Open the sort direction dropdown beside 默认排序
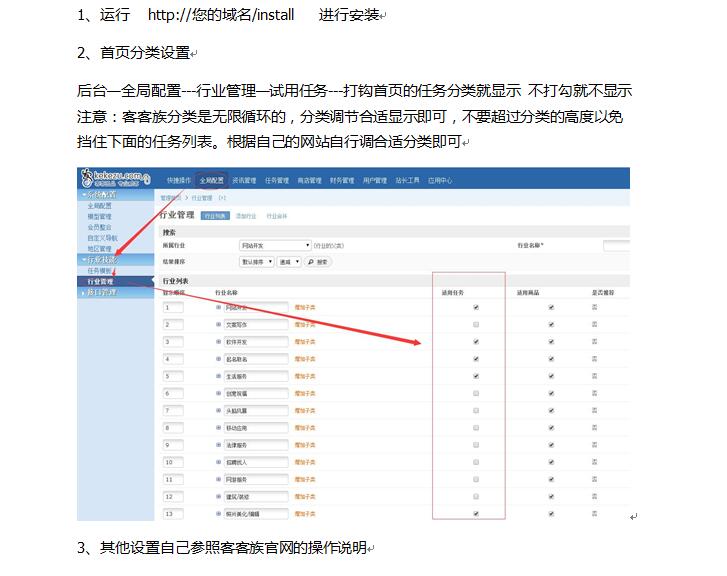The height and width of the screenshot is (576, 727). click(x=289, y=262)
